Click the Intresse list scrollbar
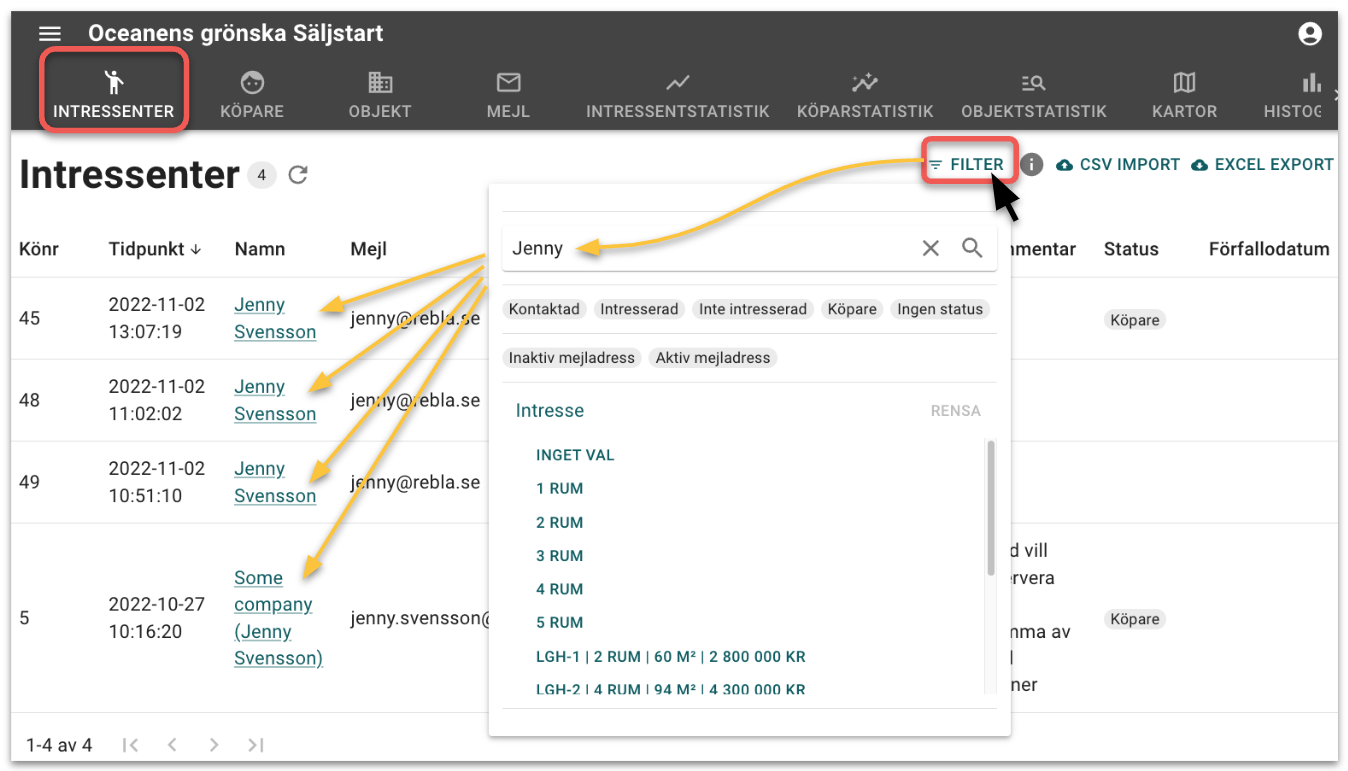Image resolution: width=1348 pixels, height=771 pixels. [990, 508]
